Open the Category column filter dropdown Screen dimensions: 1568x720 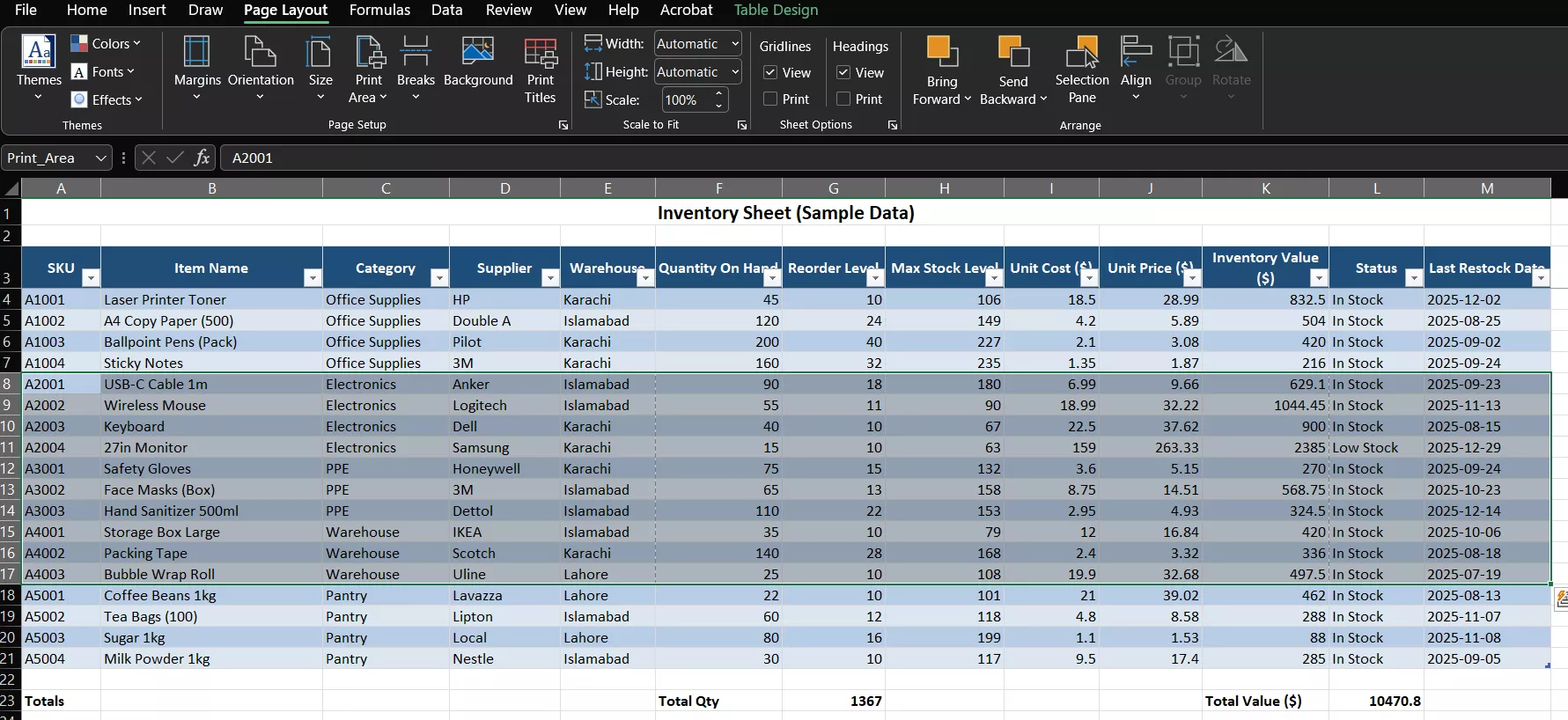pos(438,278)
